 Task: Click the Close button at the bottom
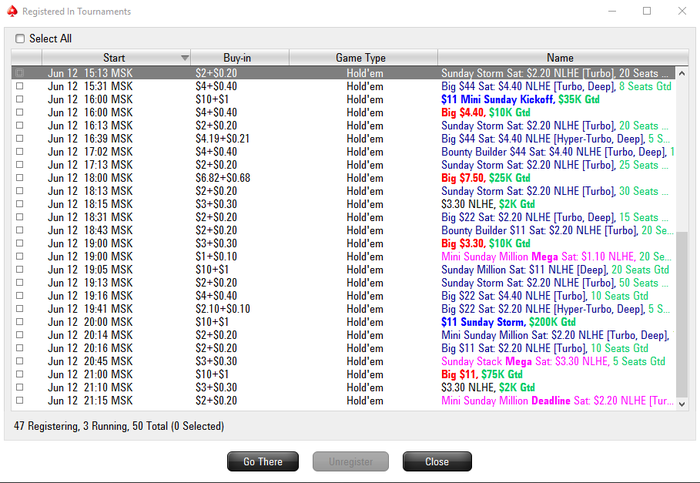tap(437, 462)
